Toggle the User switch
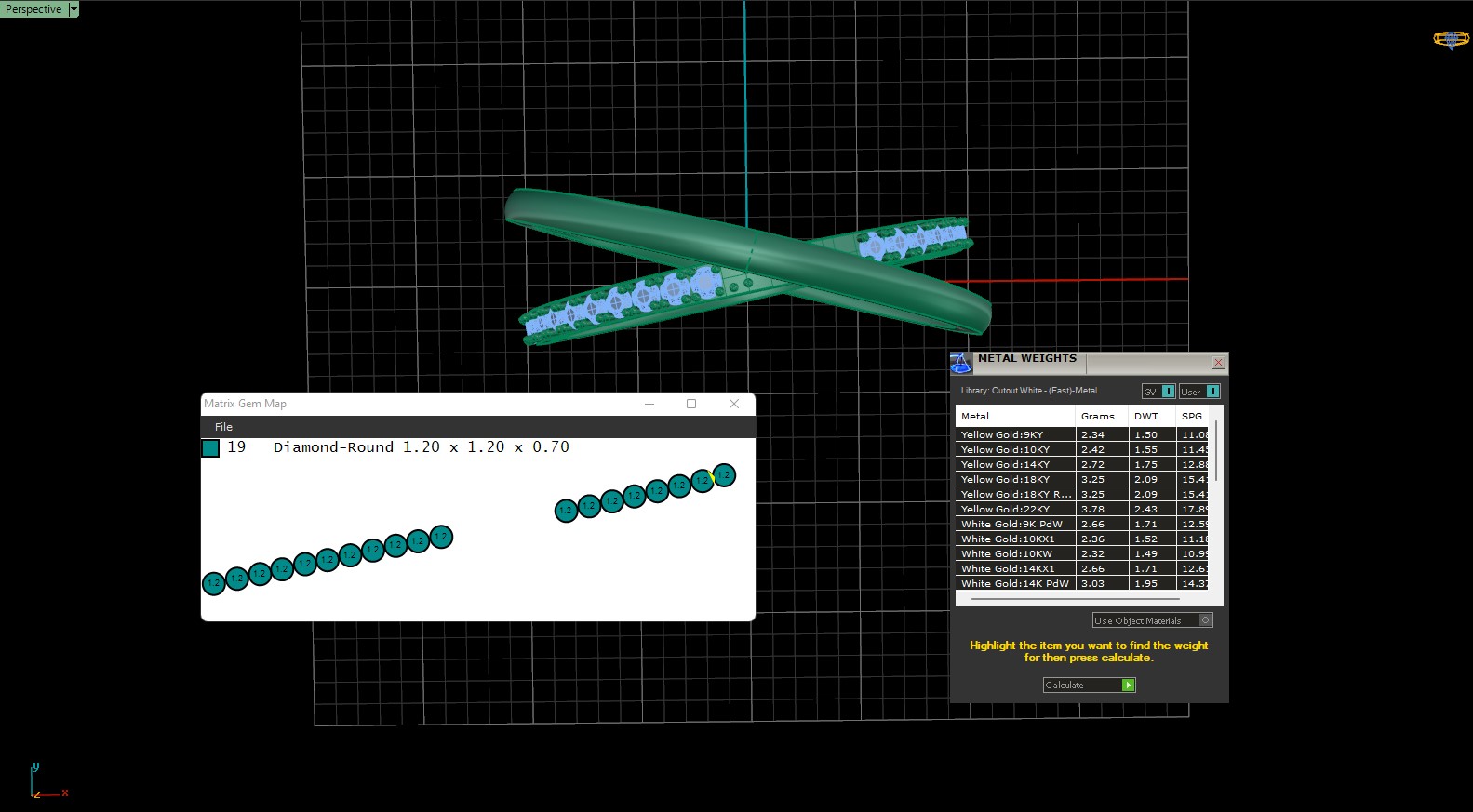This screenshot has width=1473, height=812. 1212,392
